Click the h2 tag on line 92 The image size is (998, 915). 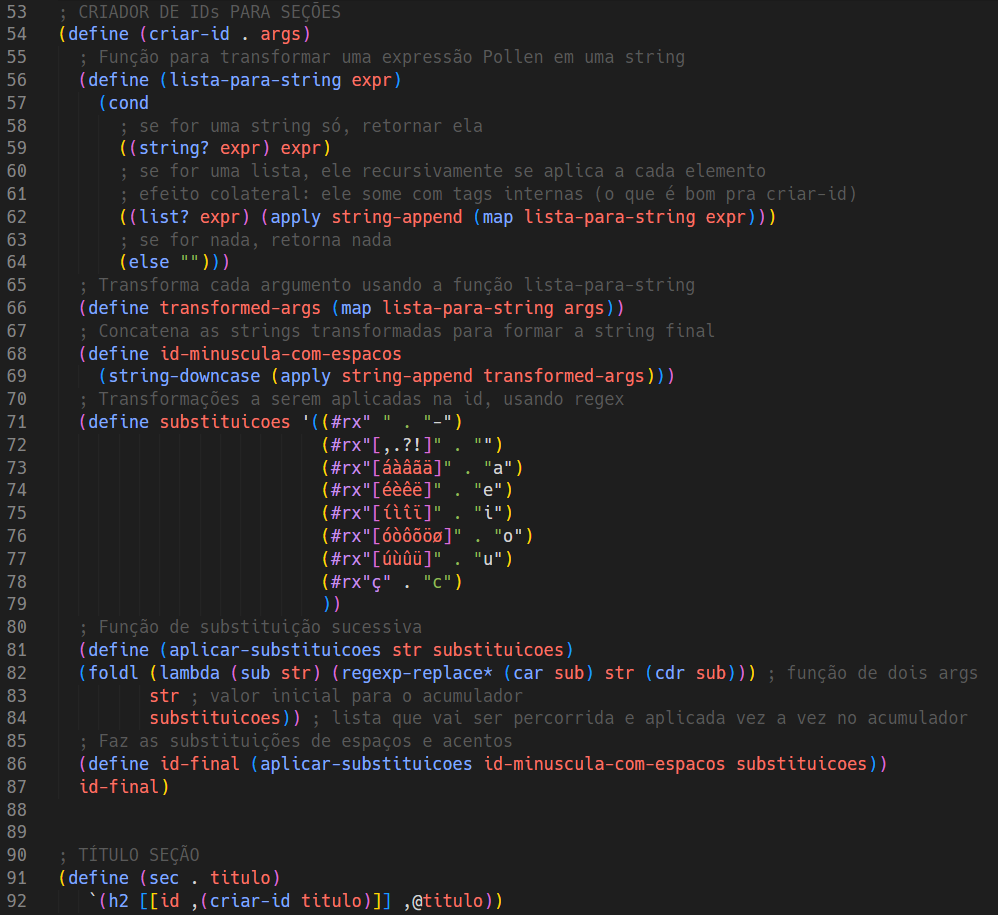pyautogui.click(x=119, y=901)
